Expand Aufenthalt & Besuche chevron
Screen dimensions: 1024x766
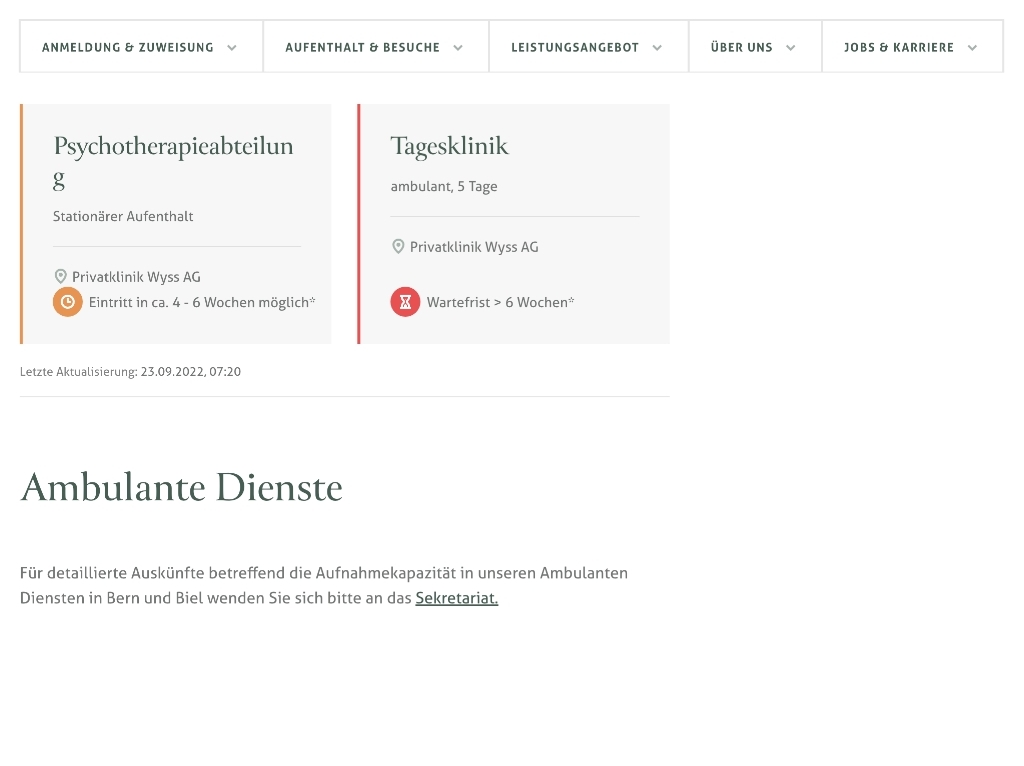(x=458, y=47)
